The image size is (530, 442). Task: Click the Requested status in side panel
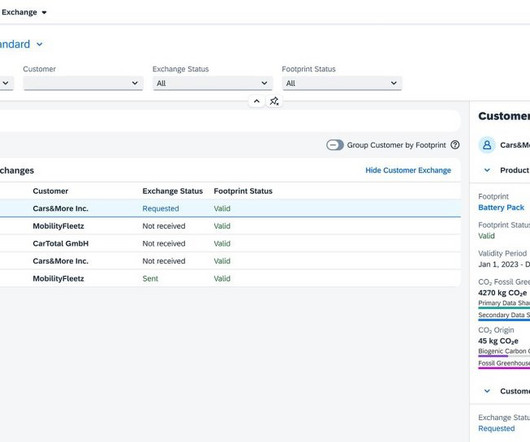pos(496,428)
